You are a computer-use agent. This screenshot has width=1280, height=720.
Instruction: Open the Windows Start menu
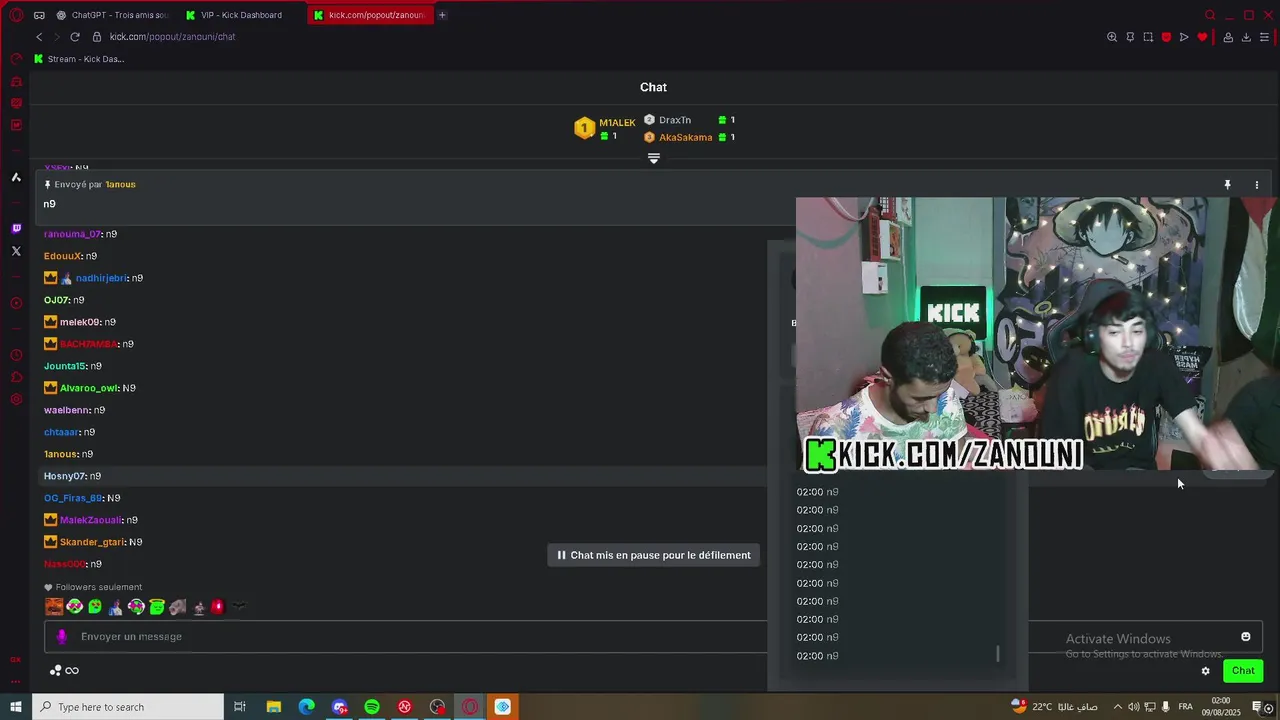click(15, 707)
